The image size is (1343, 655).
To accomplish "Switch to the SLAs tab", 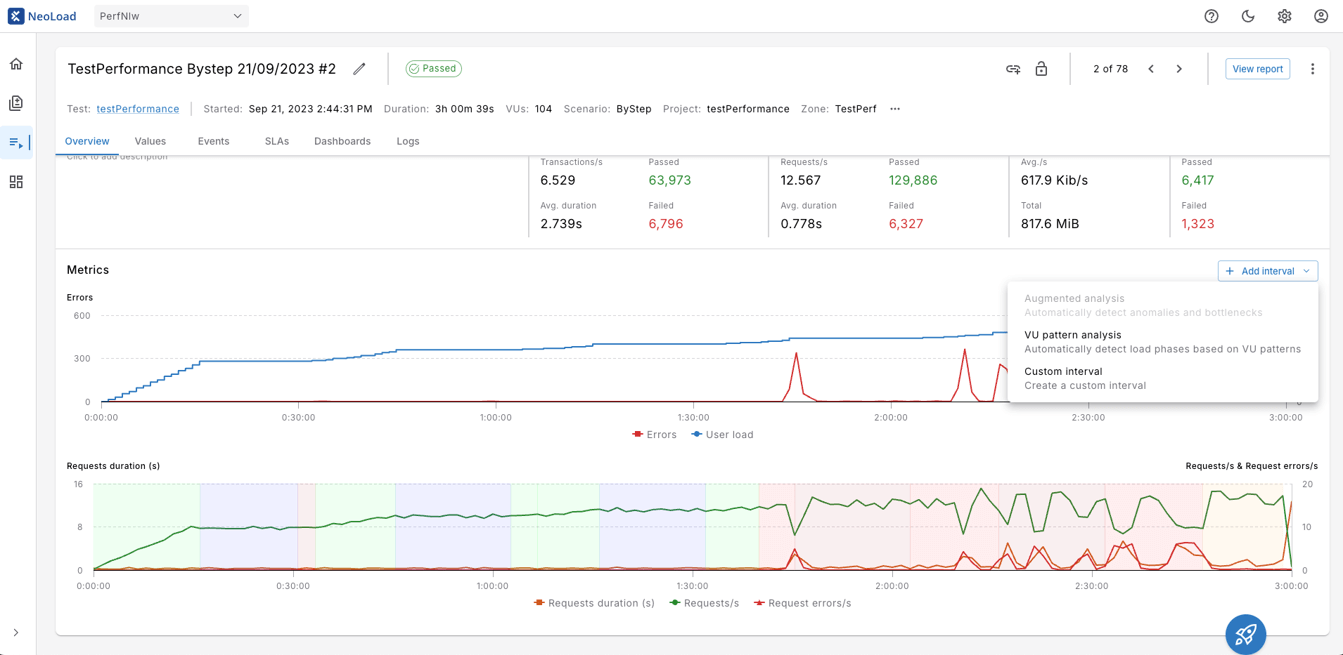I will point(277,141).
